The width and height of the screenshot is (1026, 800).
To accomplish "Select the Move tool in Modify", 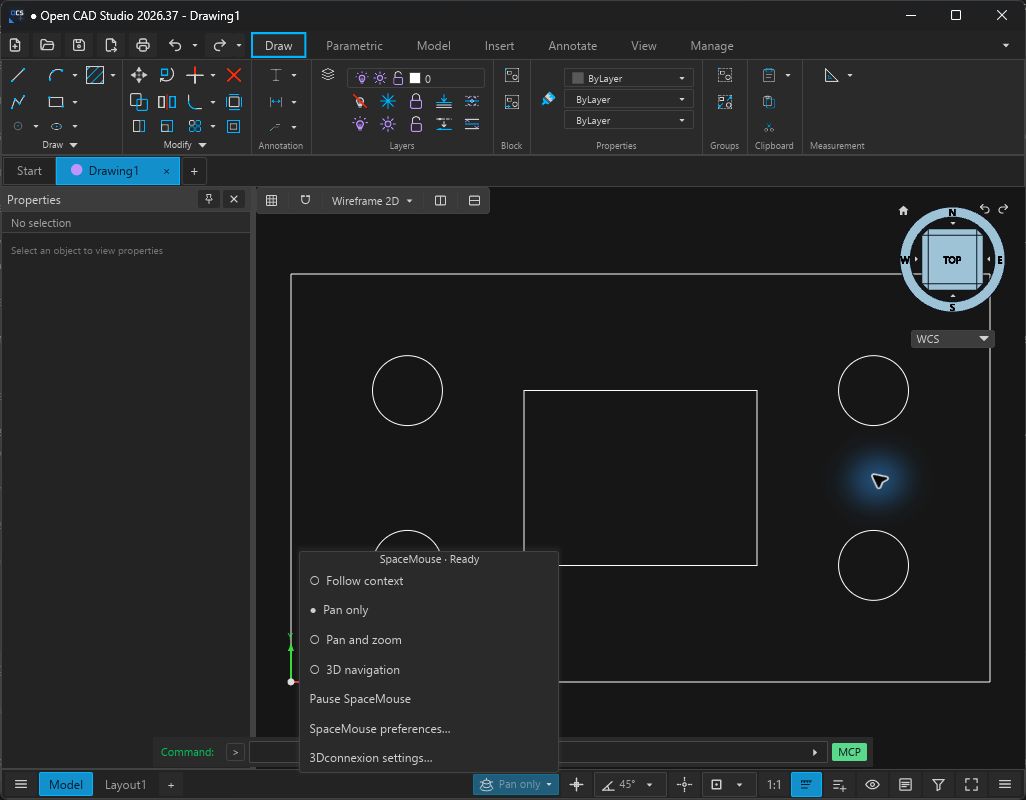I will coord(139,75).
